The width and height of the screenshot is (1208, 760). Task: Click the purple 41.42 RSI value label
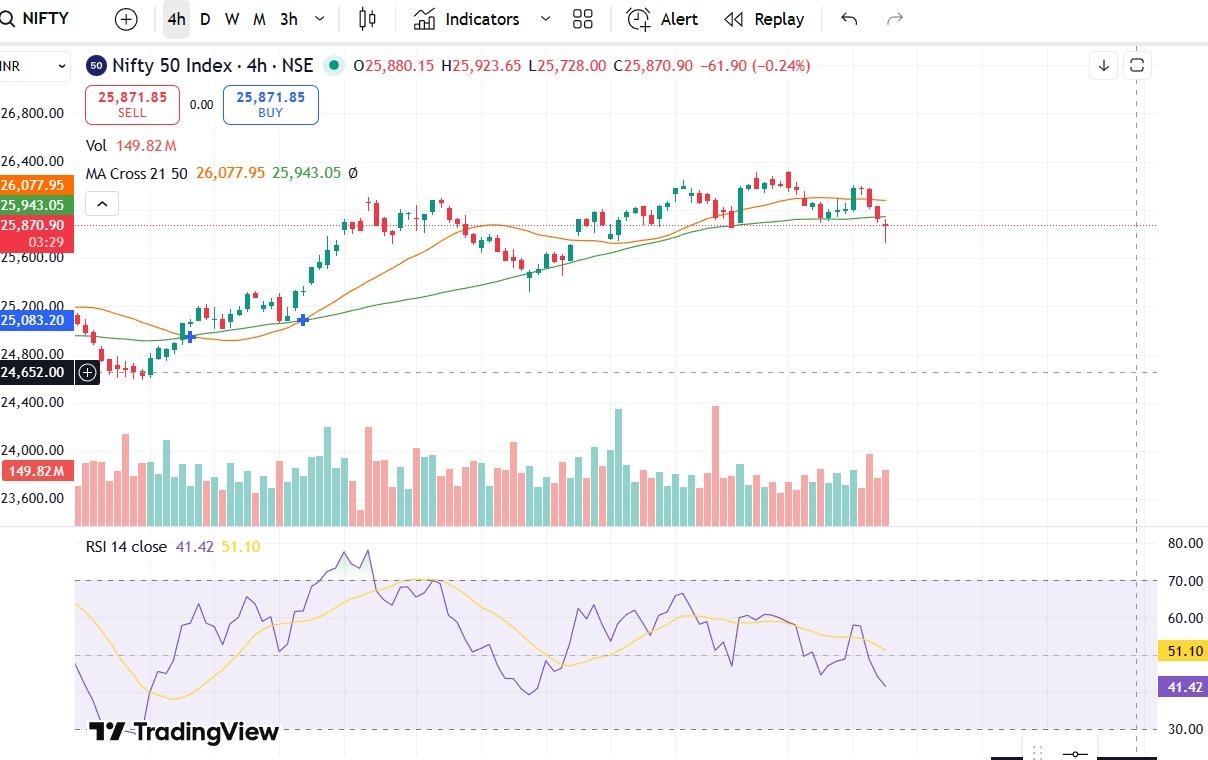[1183, 686]
